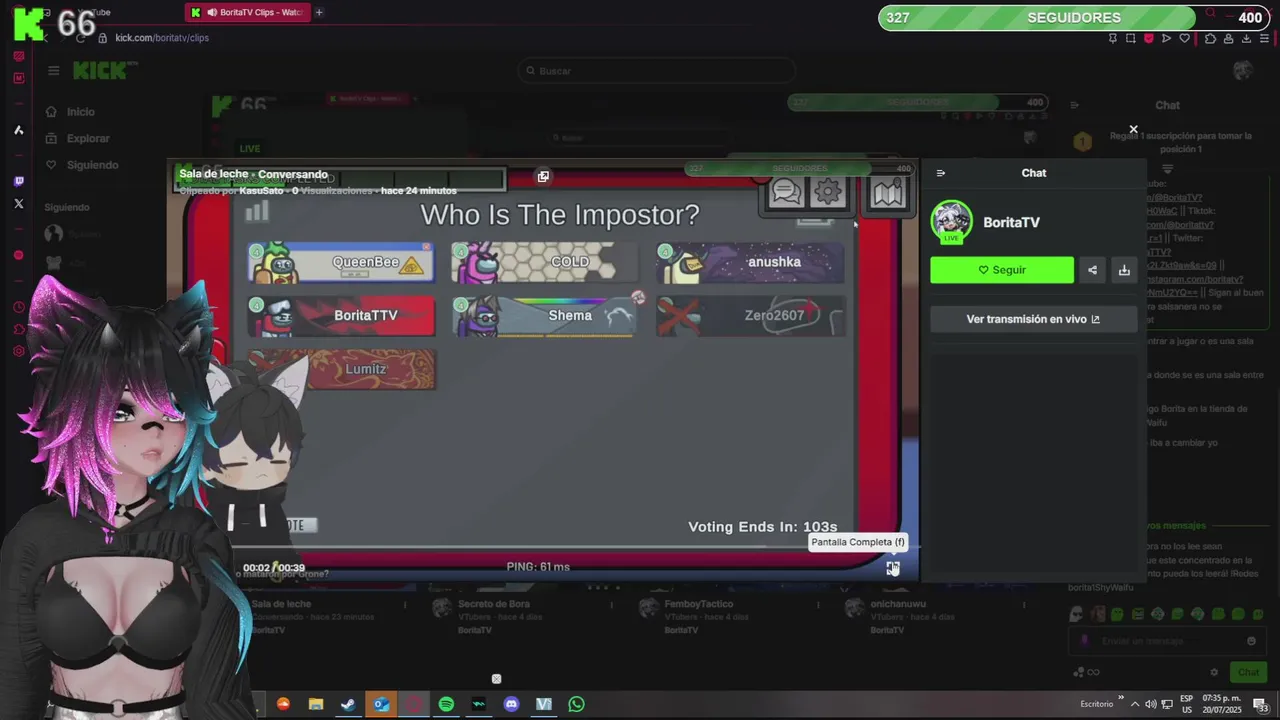Click the Lumitz player card
Viewport: 1280px width, 720px height.
pyautogui.click(x=341, y=369)
